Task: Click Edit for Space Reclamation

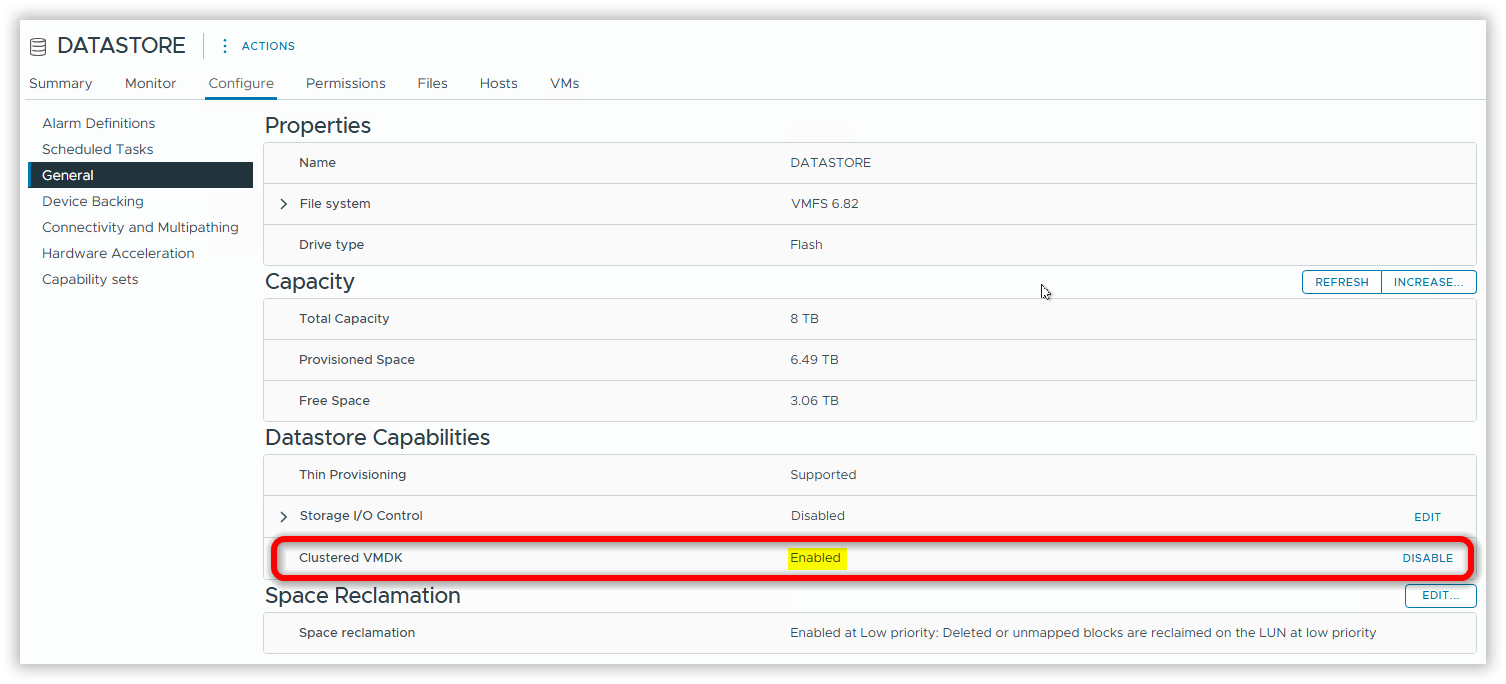Action: click(x=1440, y=596)
